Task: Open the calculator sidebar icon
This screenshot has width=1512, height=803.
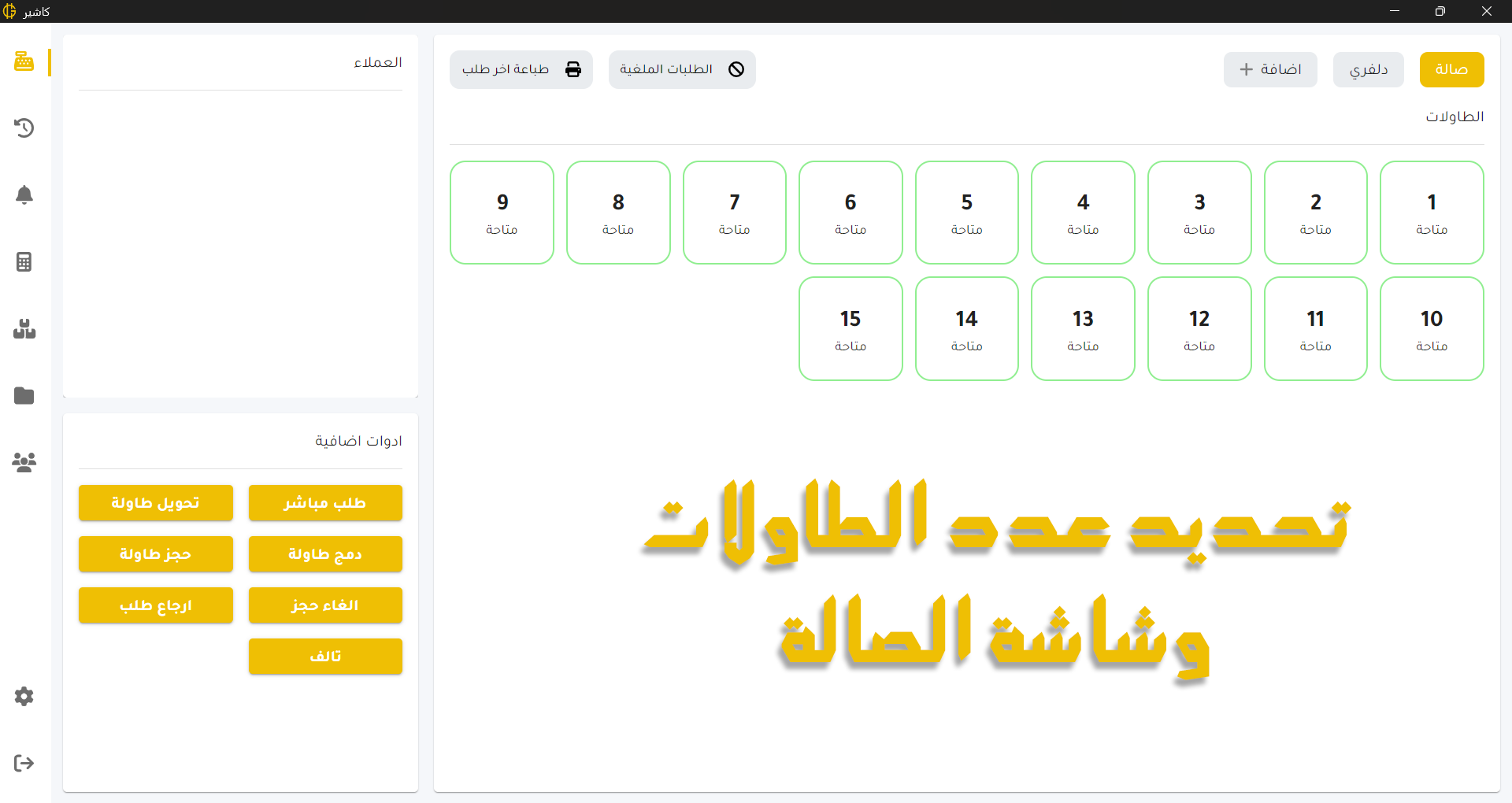Action: [x=24, y=261]
